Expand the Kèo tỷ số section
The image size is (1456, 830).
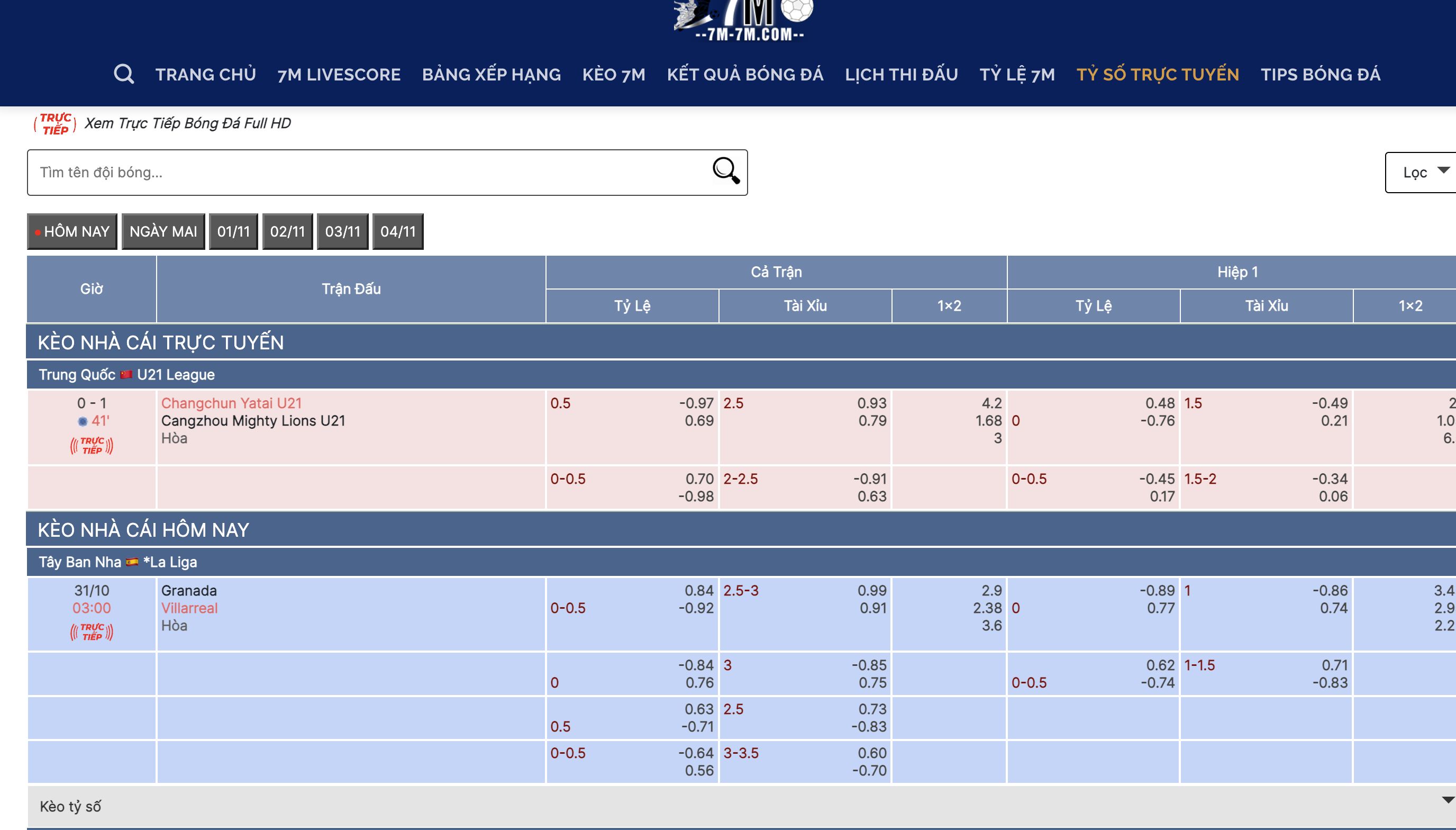point(71,806)
